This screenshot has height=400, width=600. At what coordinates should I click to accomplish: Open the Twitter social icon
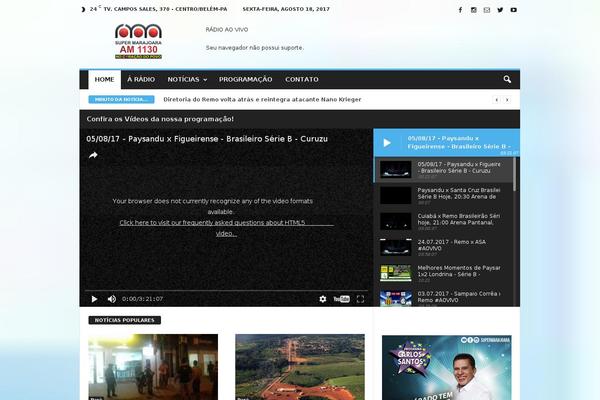[500, 10]
